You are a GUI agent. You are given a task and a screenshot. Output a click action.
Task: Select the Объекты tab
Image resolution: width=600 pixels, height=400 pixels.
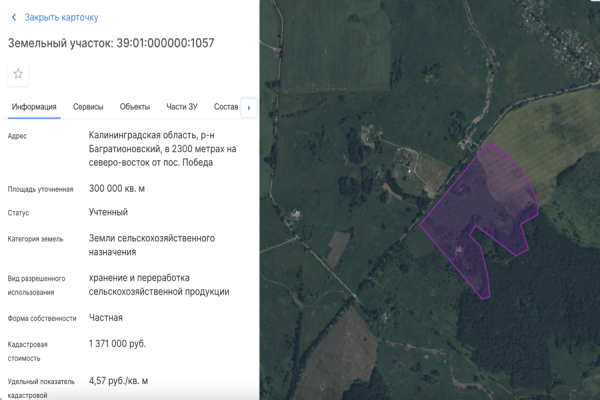click(x=135, y=107)
